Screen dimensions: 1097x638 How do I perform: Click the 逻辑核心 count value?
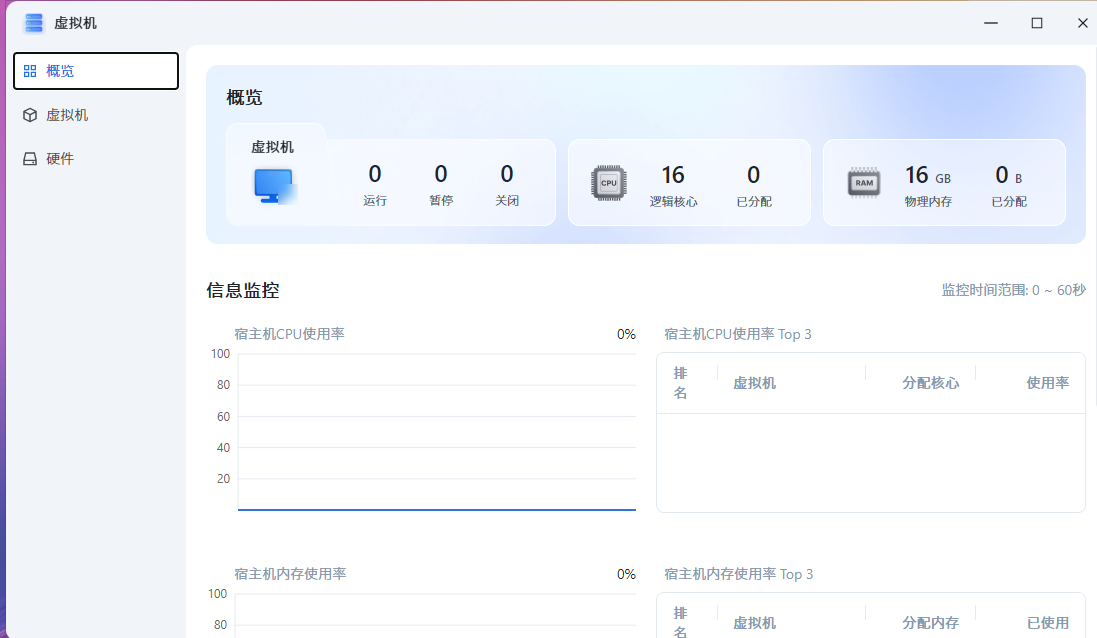[x=673, y=176]
